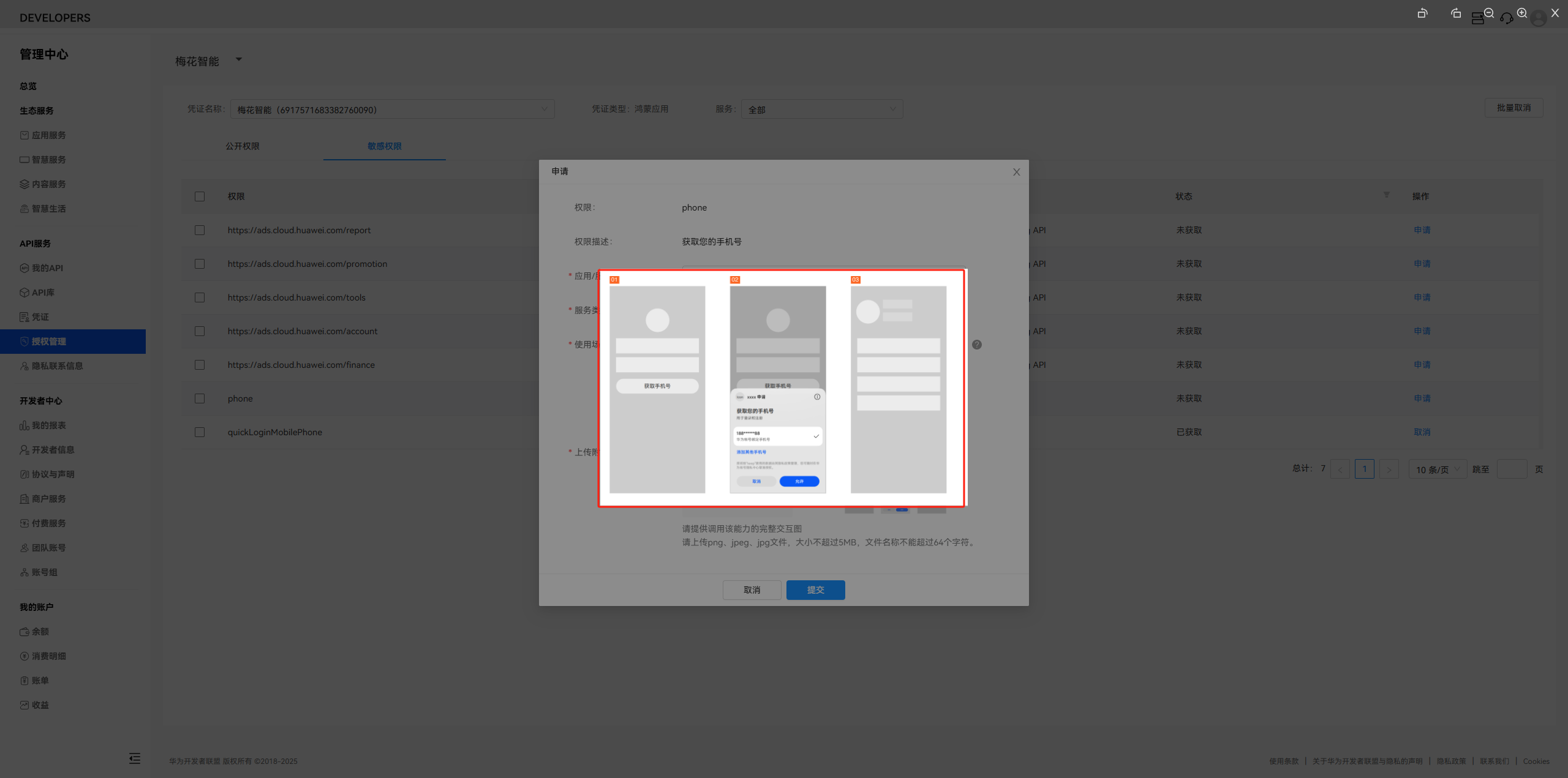Close the 申请 dialog with its X
The image size is (1568, 778).
point(1016,172)
